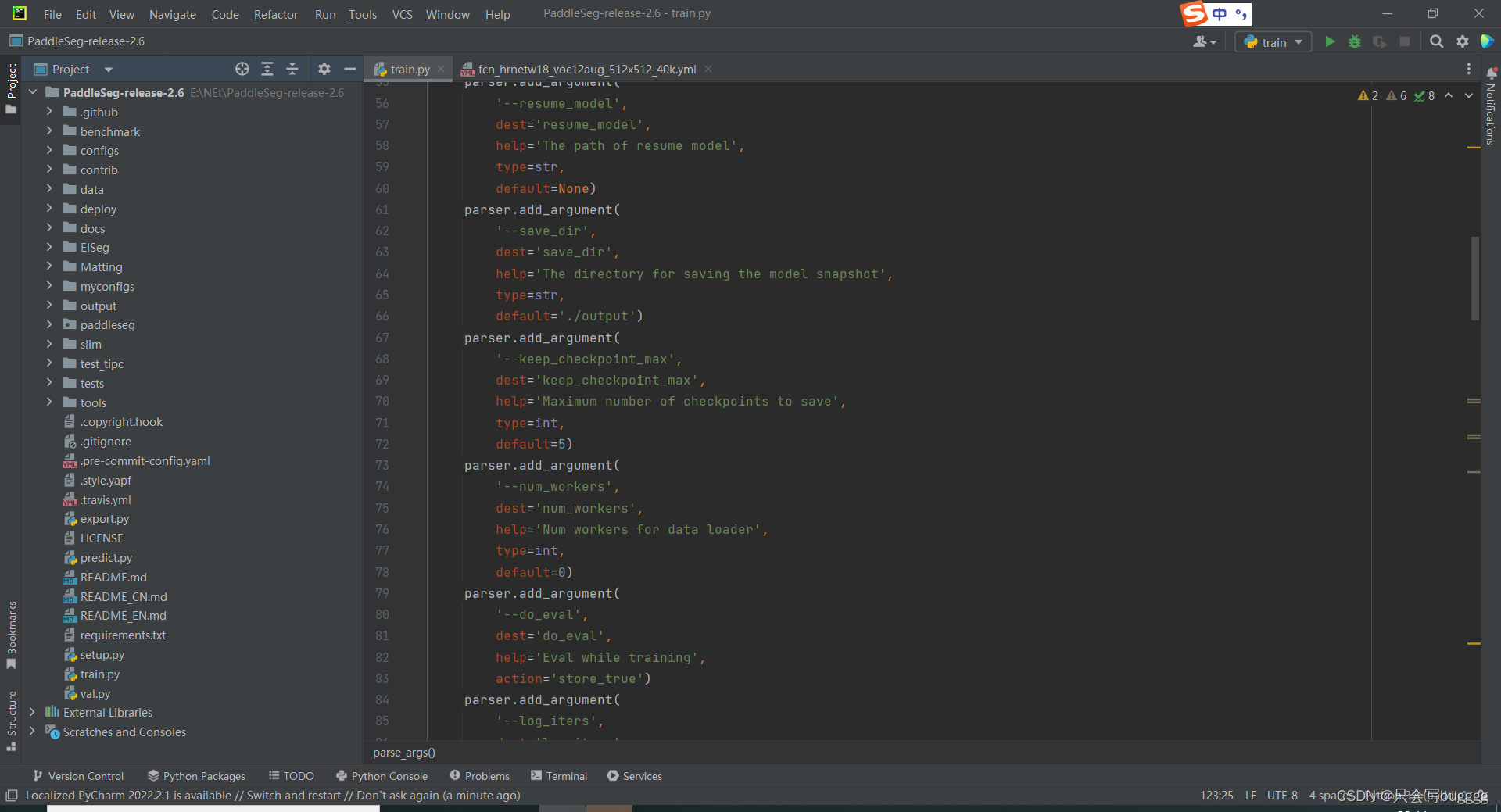Click the line:column 123:25 indicator

point(1216,796)
